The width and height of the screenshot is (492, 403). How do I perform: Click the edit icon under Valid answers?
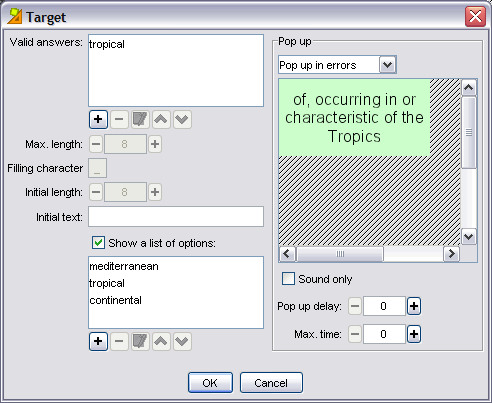coord(140,119)
